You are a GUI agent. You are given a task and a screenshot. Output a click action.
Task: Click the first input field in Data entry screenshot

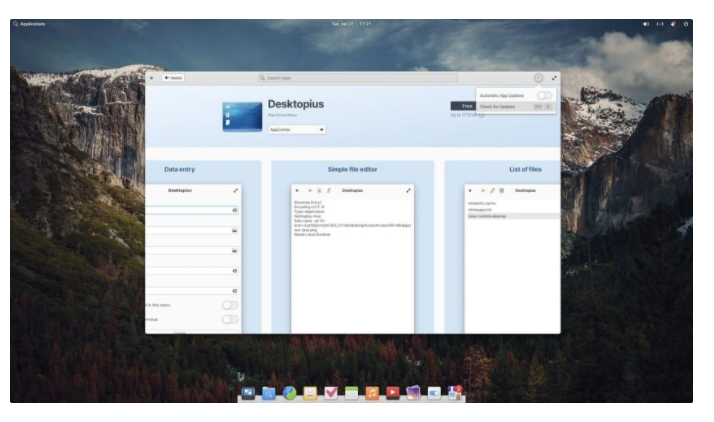point(192,210)
